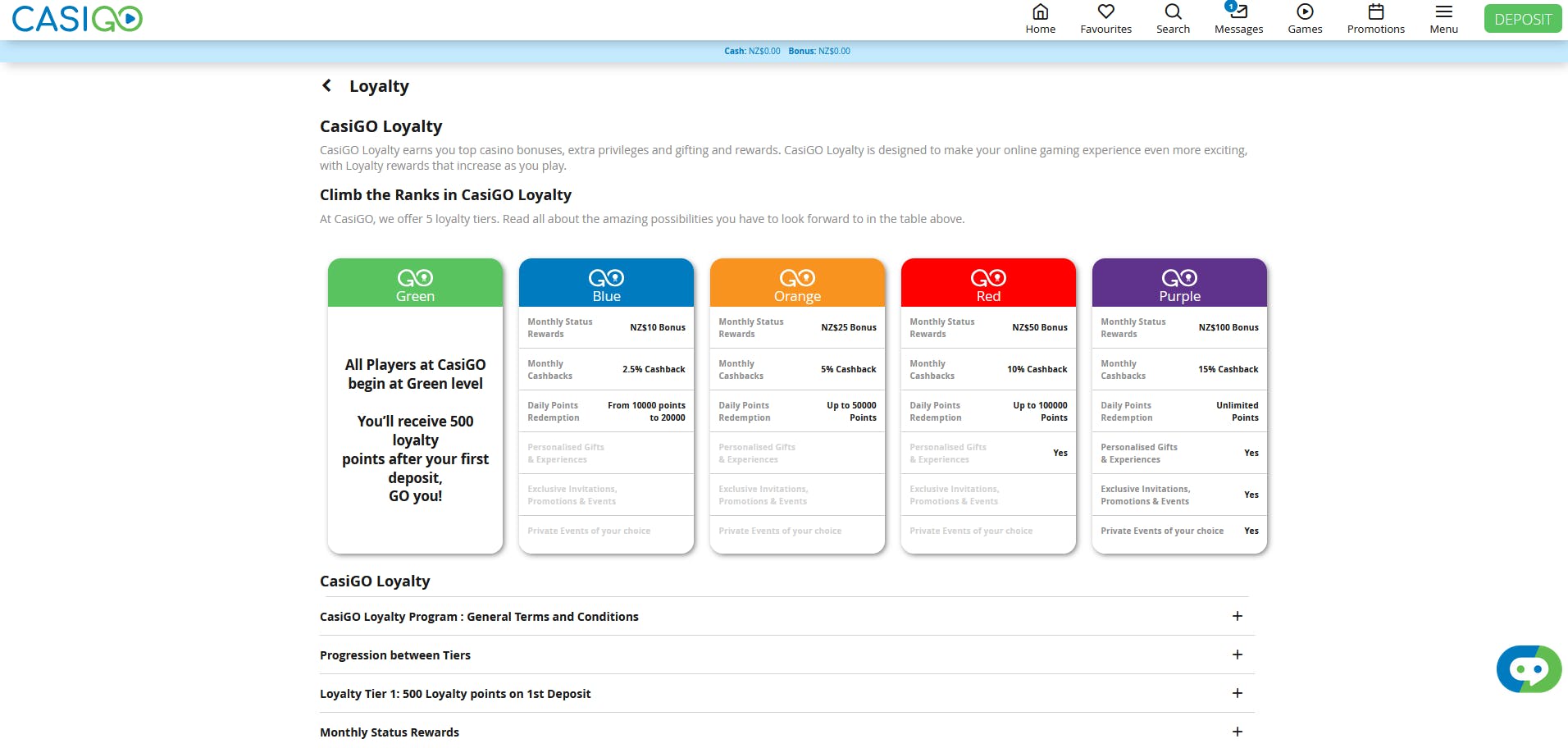Click 'Up to 50000 Points' value

click(851, 411)
